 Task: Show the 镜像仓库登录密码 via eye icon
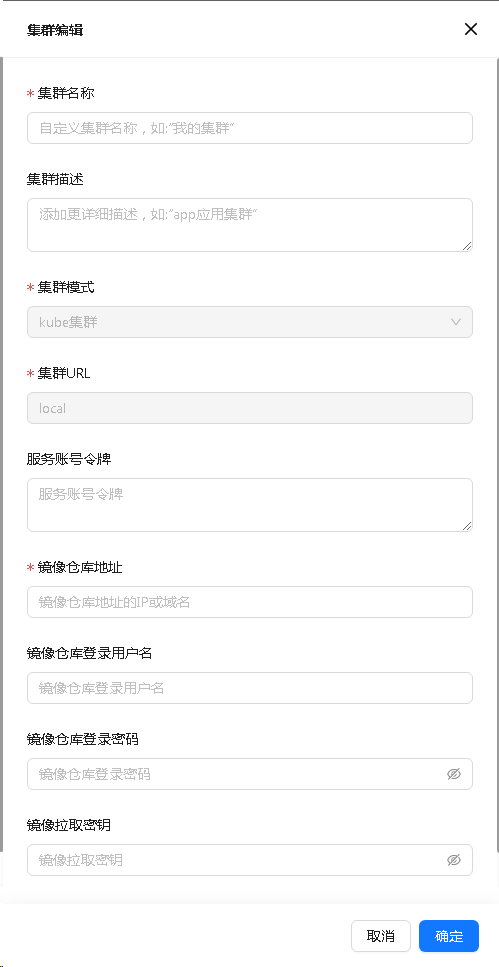[x=454, y=774]
